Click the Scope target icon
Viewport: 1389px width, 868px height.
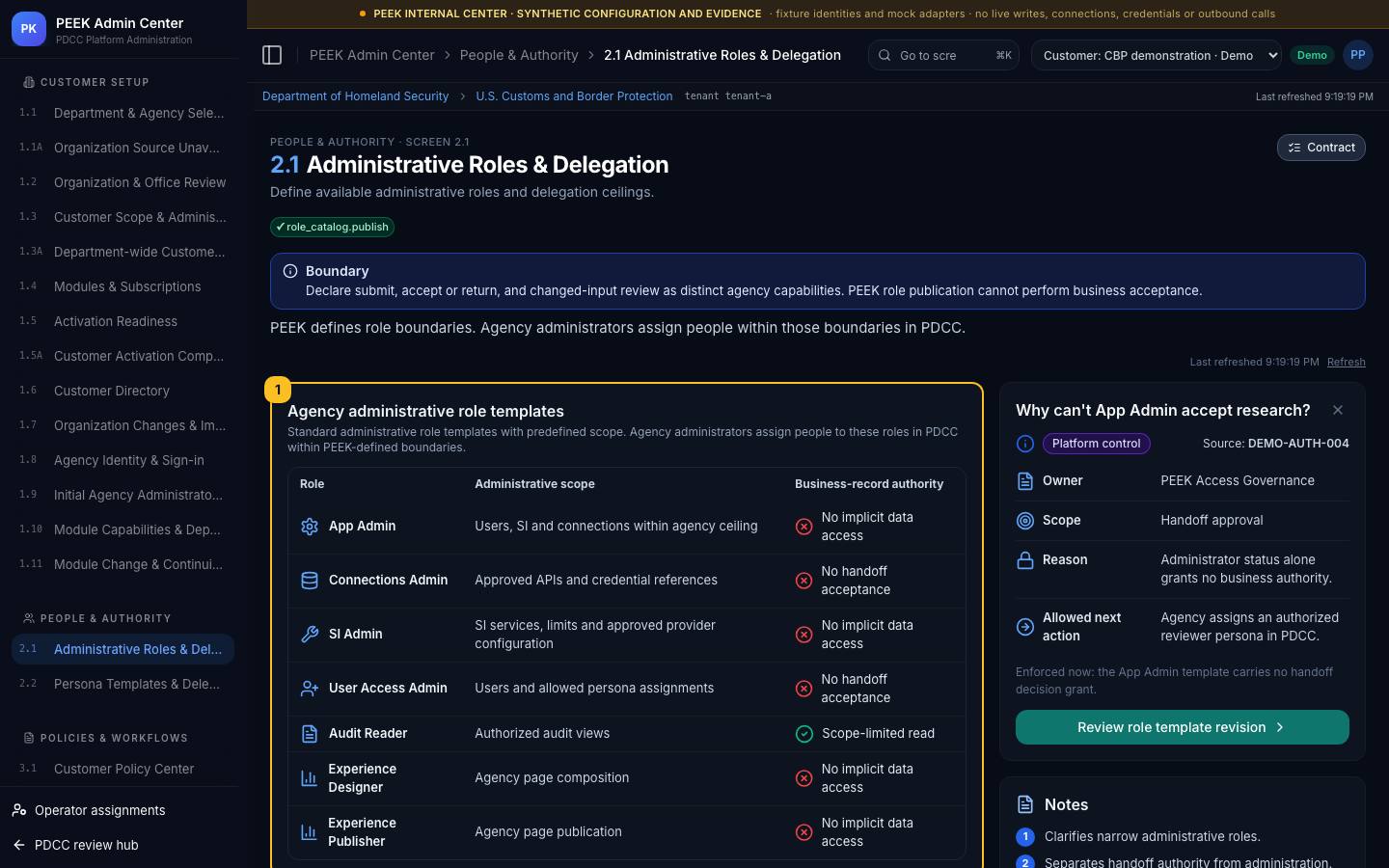click(x=1025, y=521)
